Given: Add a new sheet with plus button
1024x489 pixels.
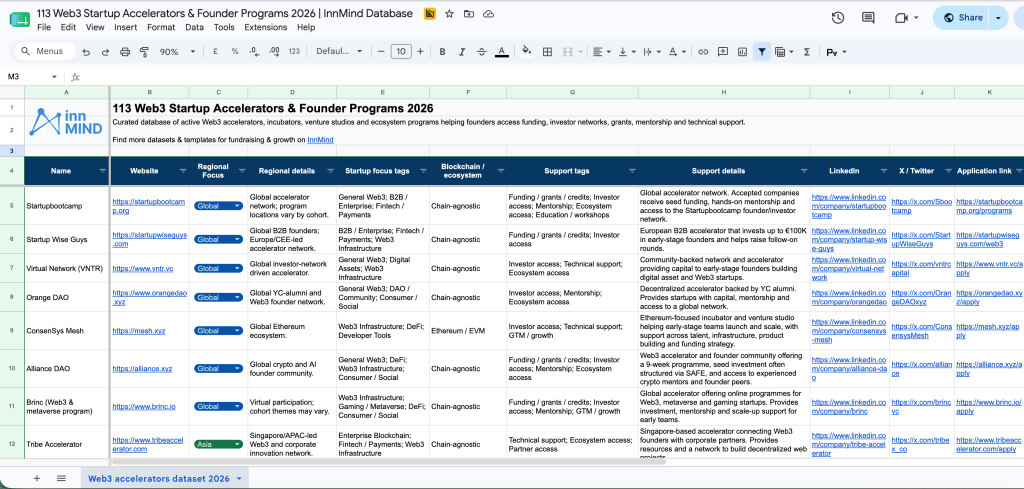Looking at the screenshot, I should (37, 479).
